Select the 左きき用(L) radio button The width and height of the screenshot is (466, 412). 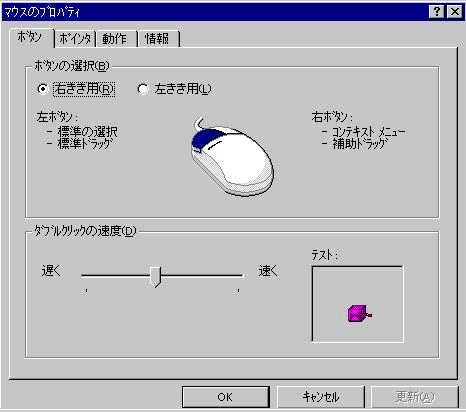coord(143,89)
